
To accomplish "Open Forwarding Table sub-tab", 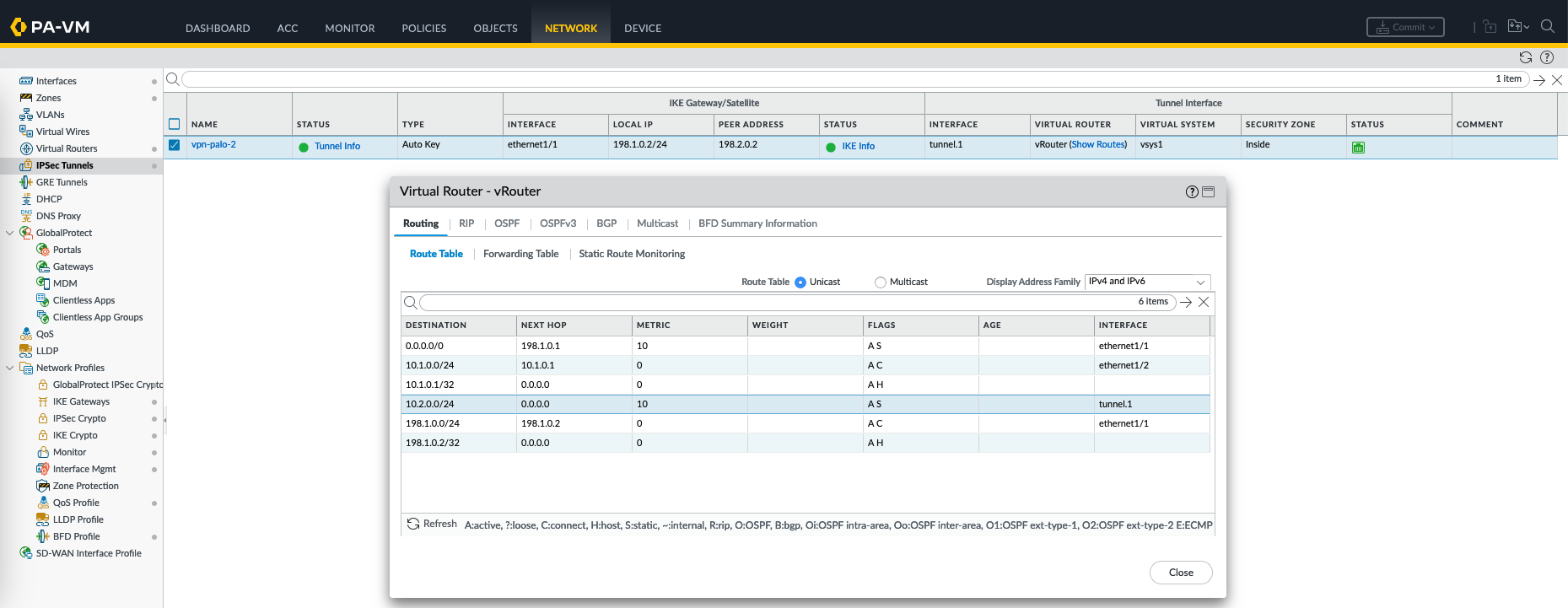I will click(x=520, y=254).
